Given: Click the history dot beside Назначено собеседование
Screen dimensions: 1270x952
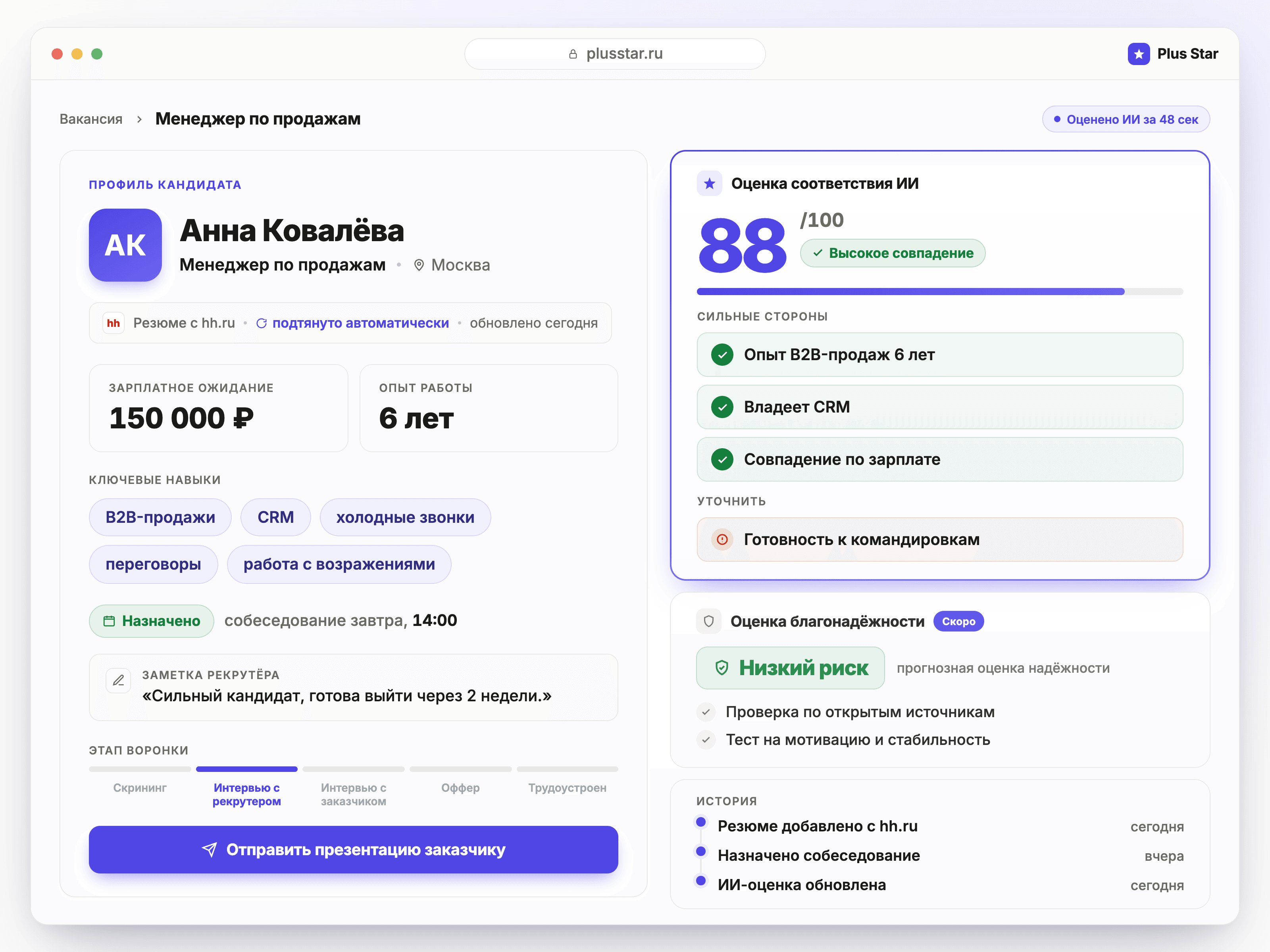Looking at the screenshot, I should click(701, 851).
